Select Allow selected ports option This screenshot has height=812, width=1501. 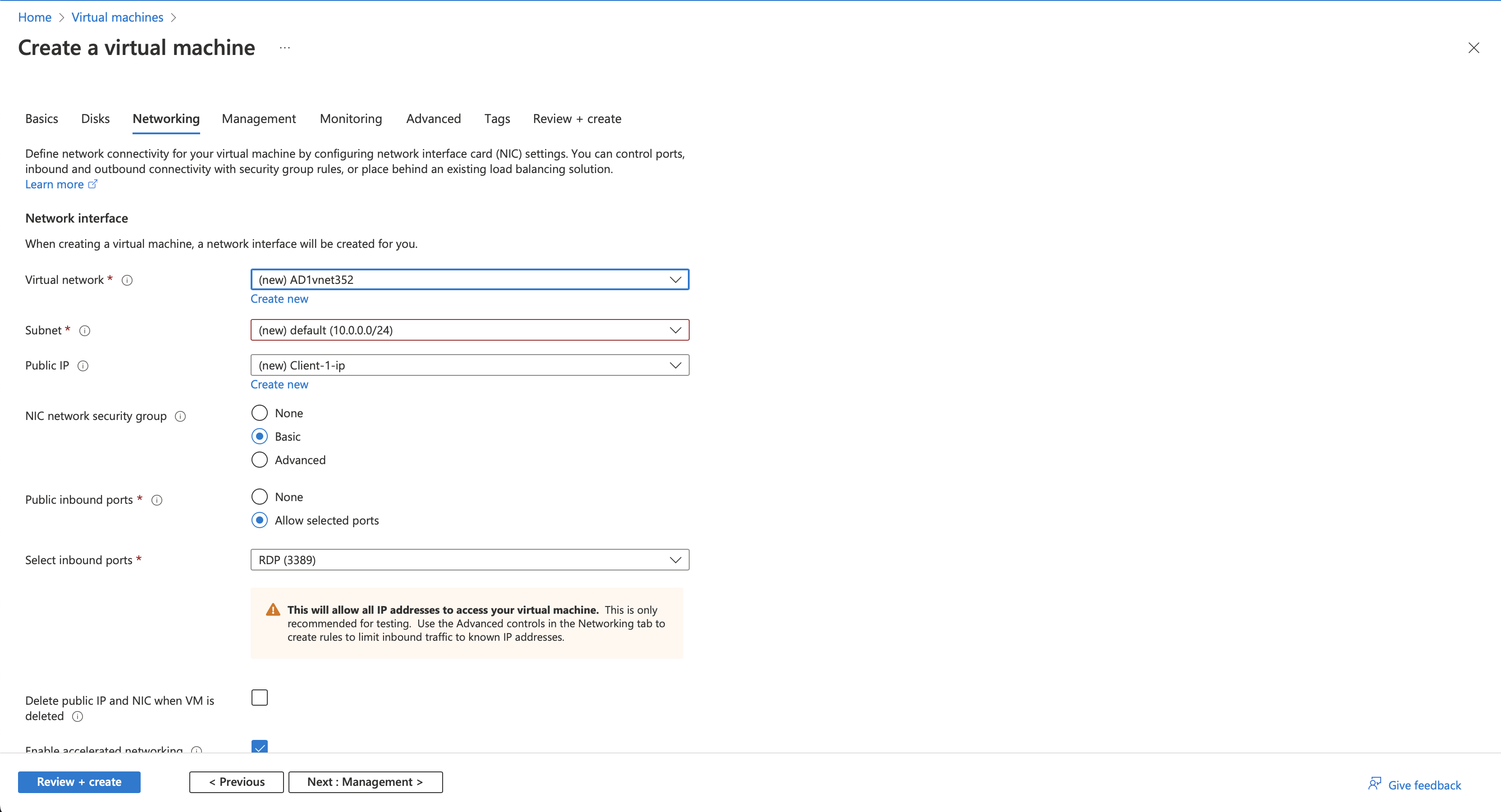click(259, 520)
